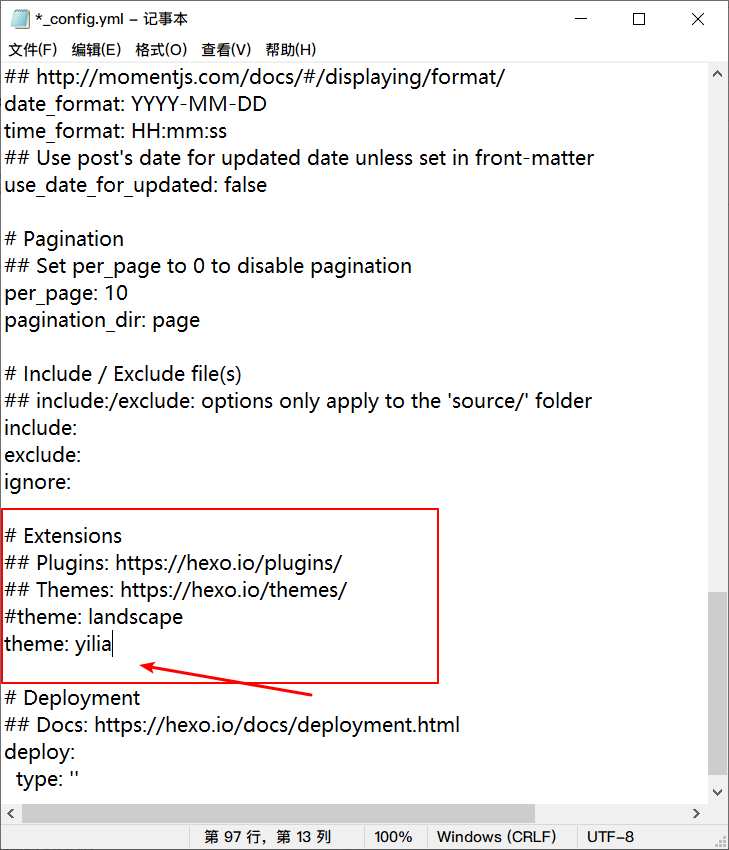Viewport: 729px width, 850px height.
Task: Click the 'per_page: 10' line
Action: pos(66,293)
